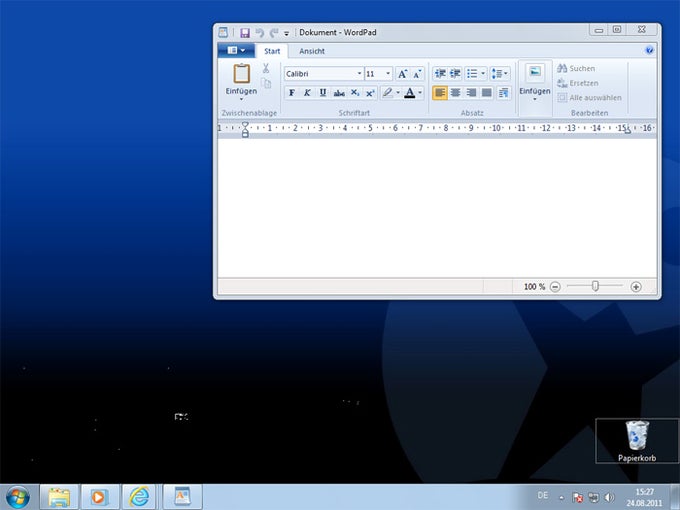Image resolution: width=680 pixels, height=510 pixels.
Task: Click the zoom out minus button
Action: click(555, 287)
